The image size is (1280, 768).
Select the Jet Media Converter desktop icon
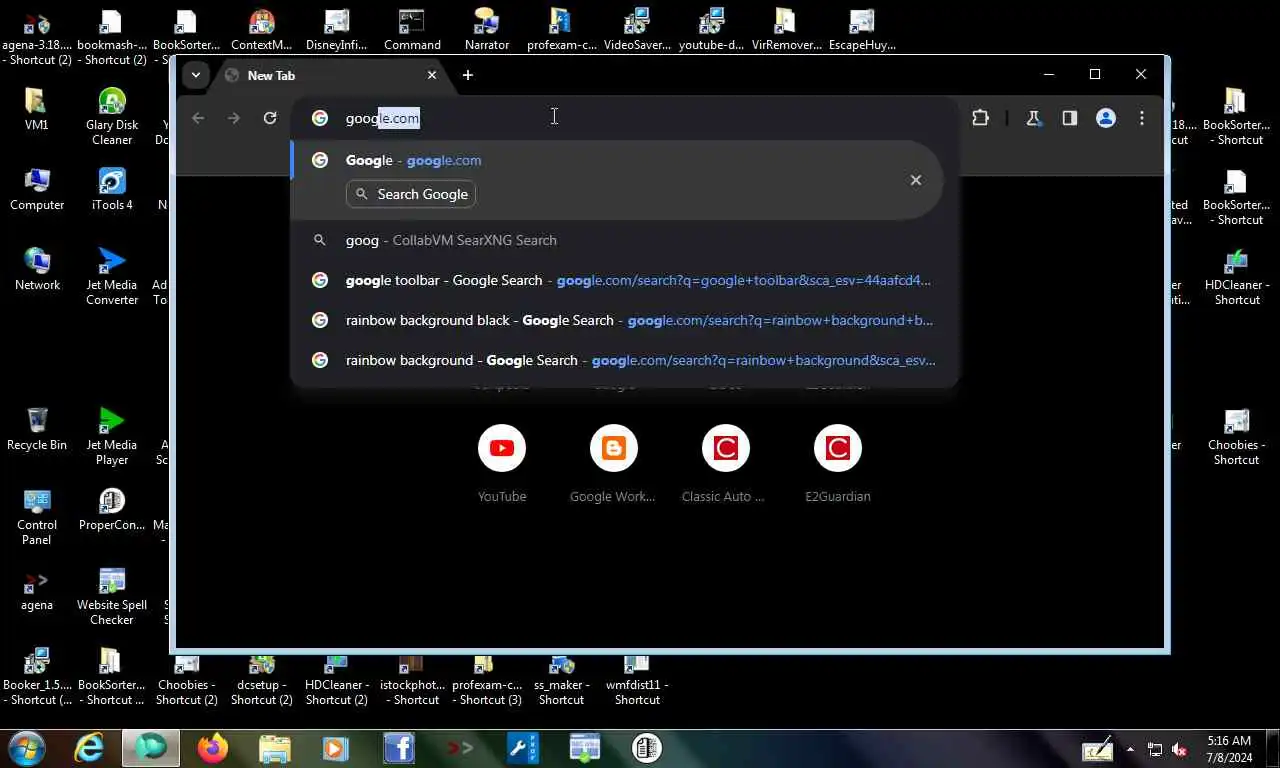pos(112,276)
